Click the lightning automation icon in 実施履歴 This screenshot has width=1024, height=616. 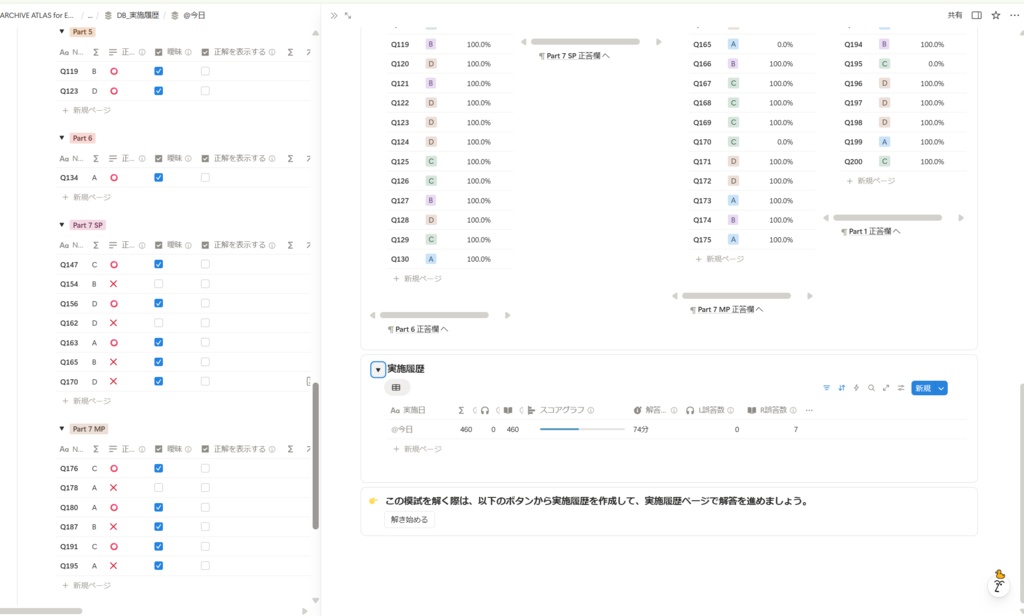pos(856,388)
